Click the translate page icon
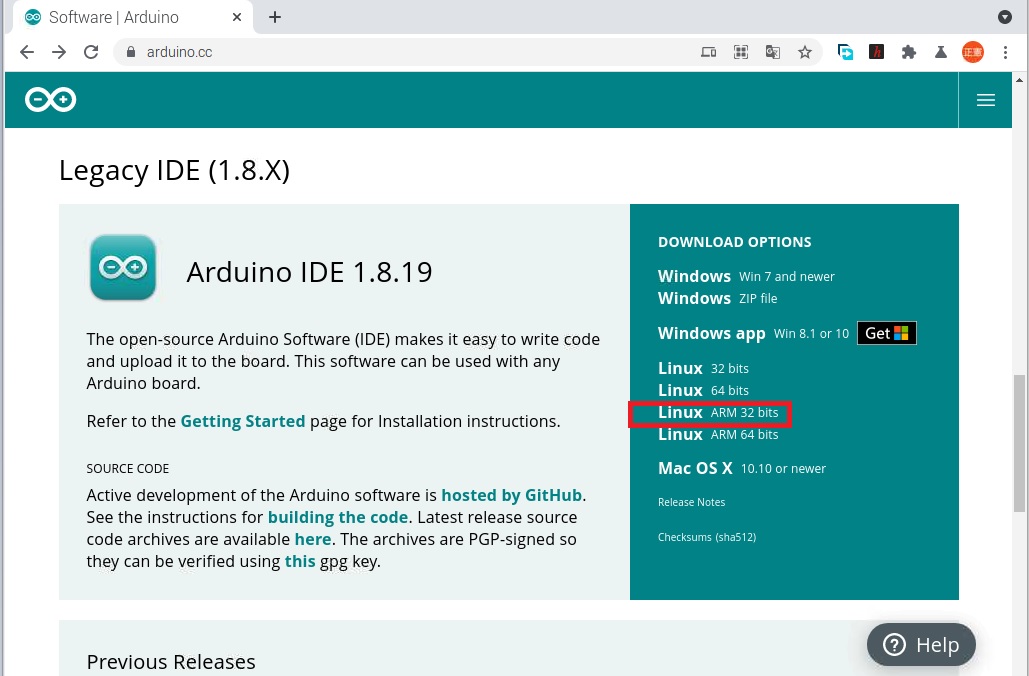Image resolution: width=1029 pixels, height=676 pixels. pyautogui.click(x=772, y=53)
